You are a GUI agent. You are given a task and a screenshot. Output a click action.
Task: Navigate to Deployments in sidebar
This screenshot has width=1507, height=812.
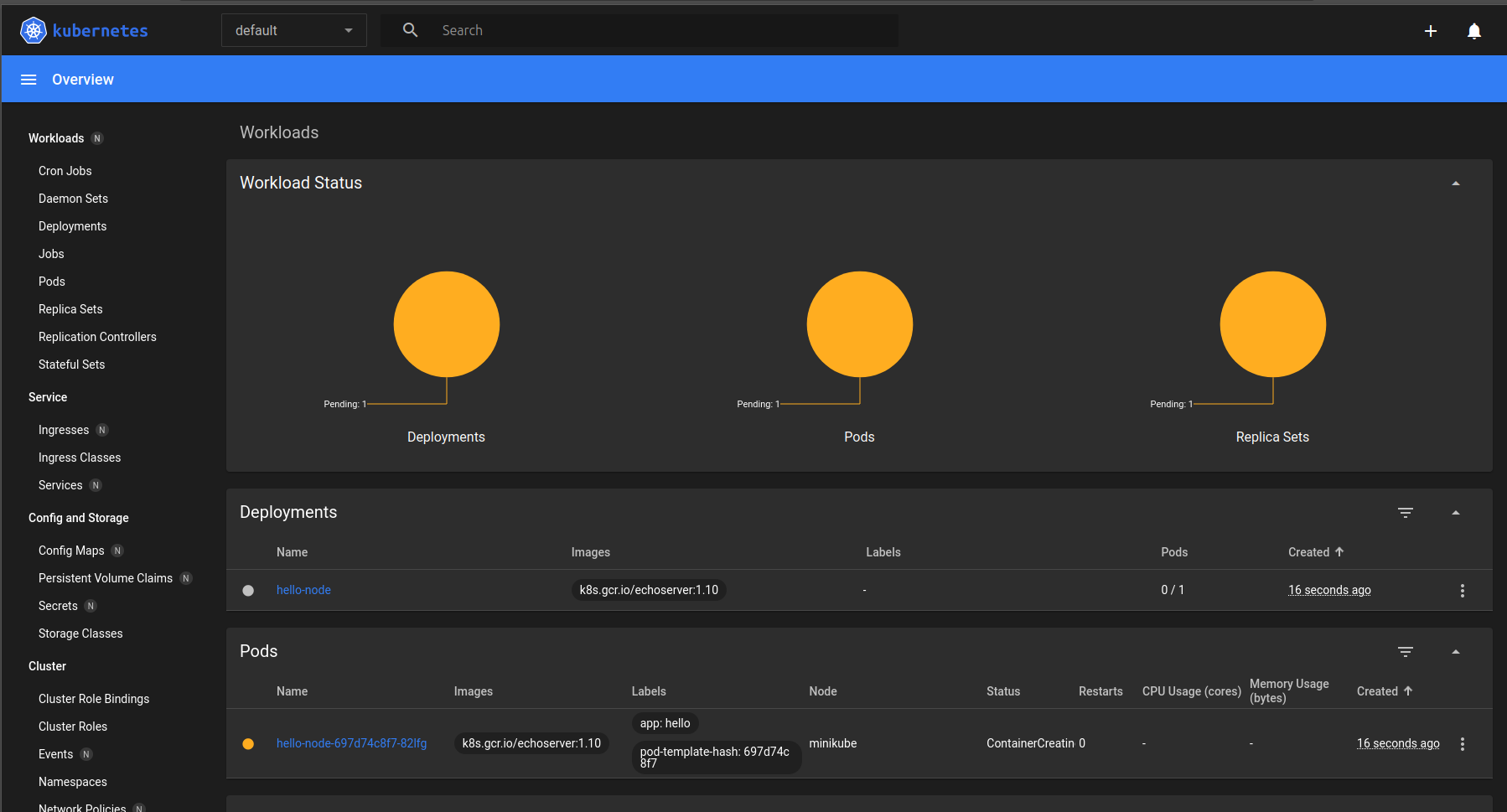(72, 226)
